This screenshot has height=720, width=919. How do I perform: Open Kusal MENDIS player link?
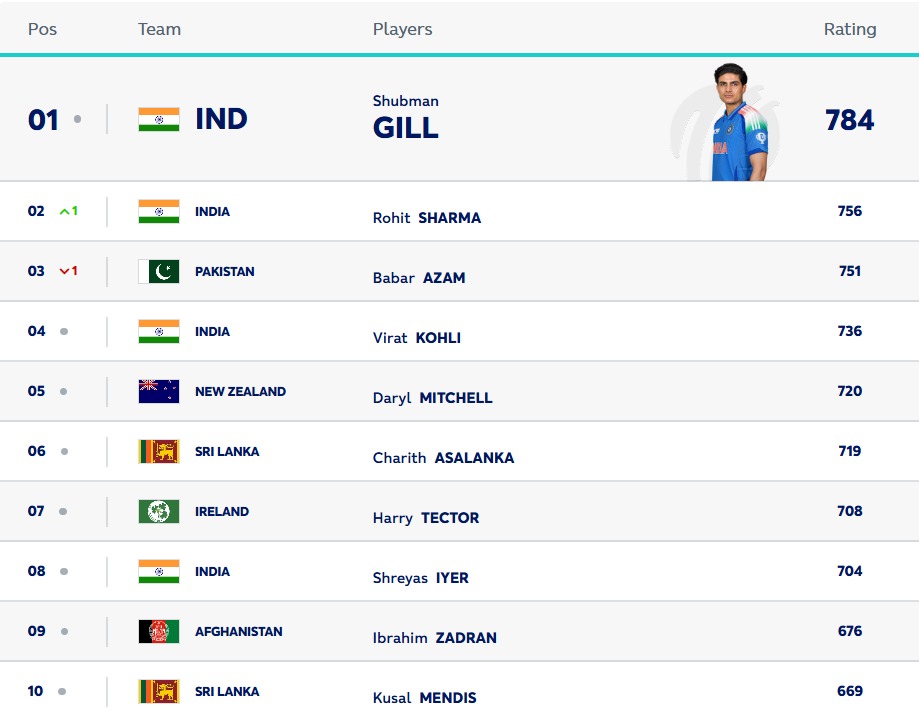(x=425, y=698)
